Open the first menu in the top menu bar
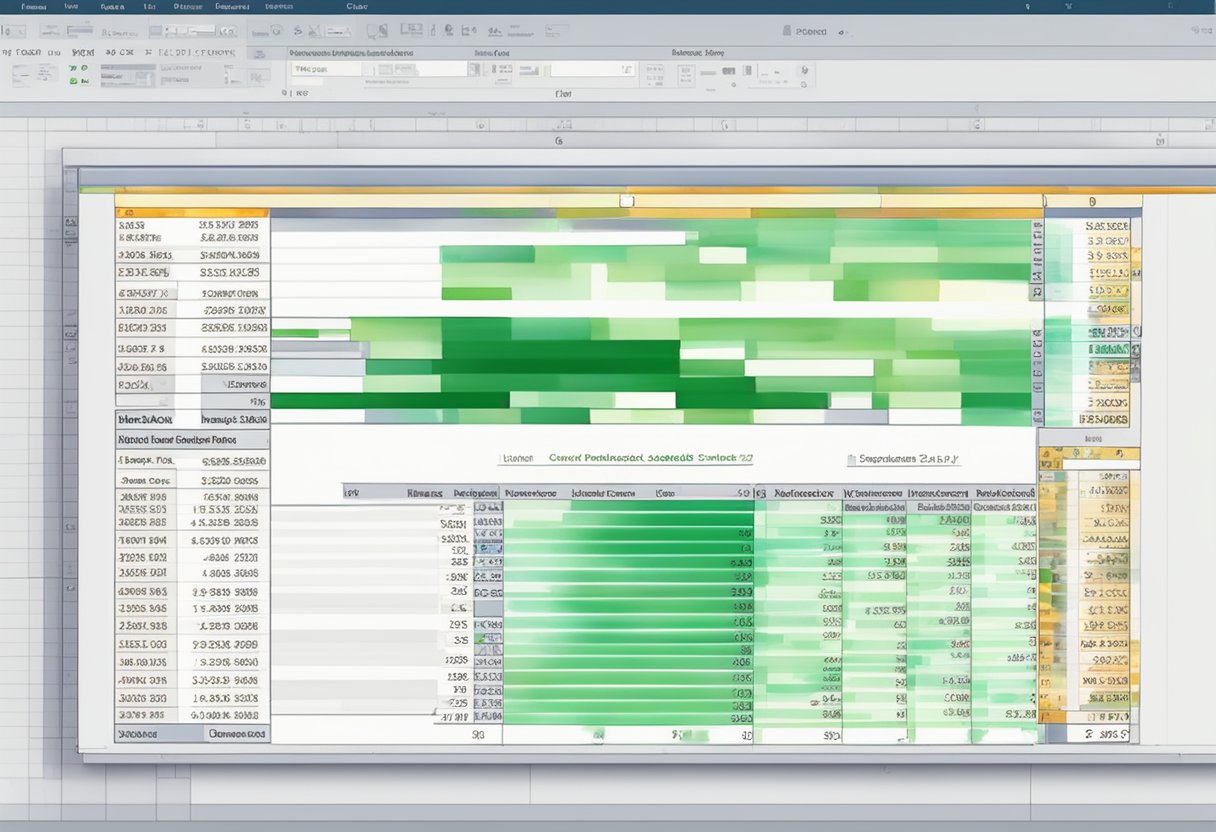This screenshot has width=1216, height=832. 33,6
